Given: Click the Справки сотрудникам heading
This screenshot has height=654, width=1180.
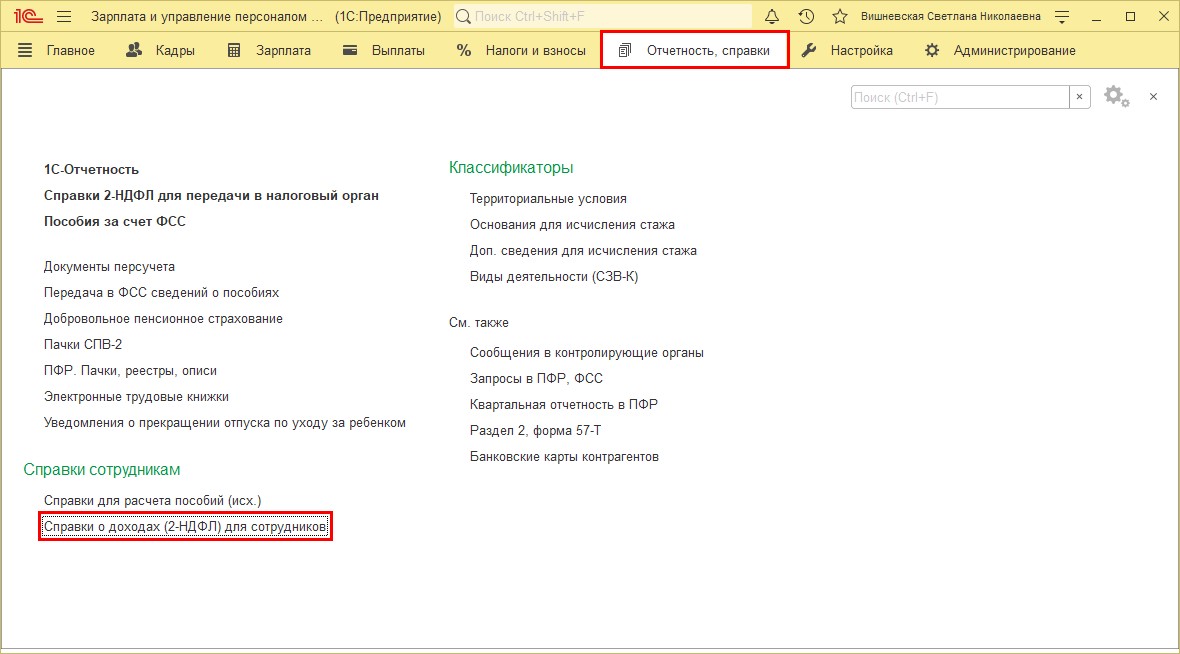Looking at the screenshot, I should point(102,470).
